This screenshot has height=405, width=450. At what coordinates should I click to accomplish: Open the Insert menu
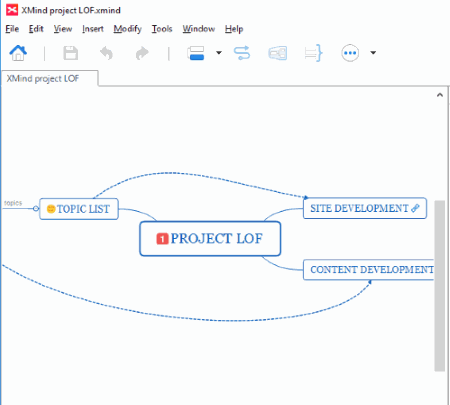pos(93,29)
